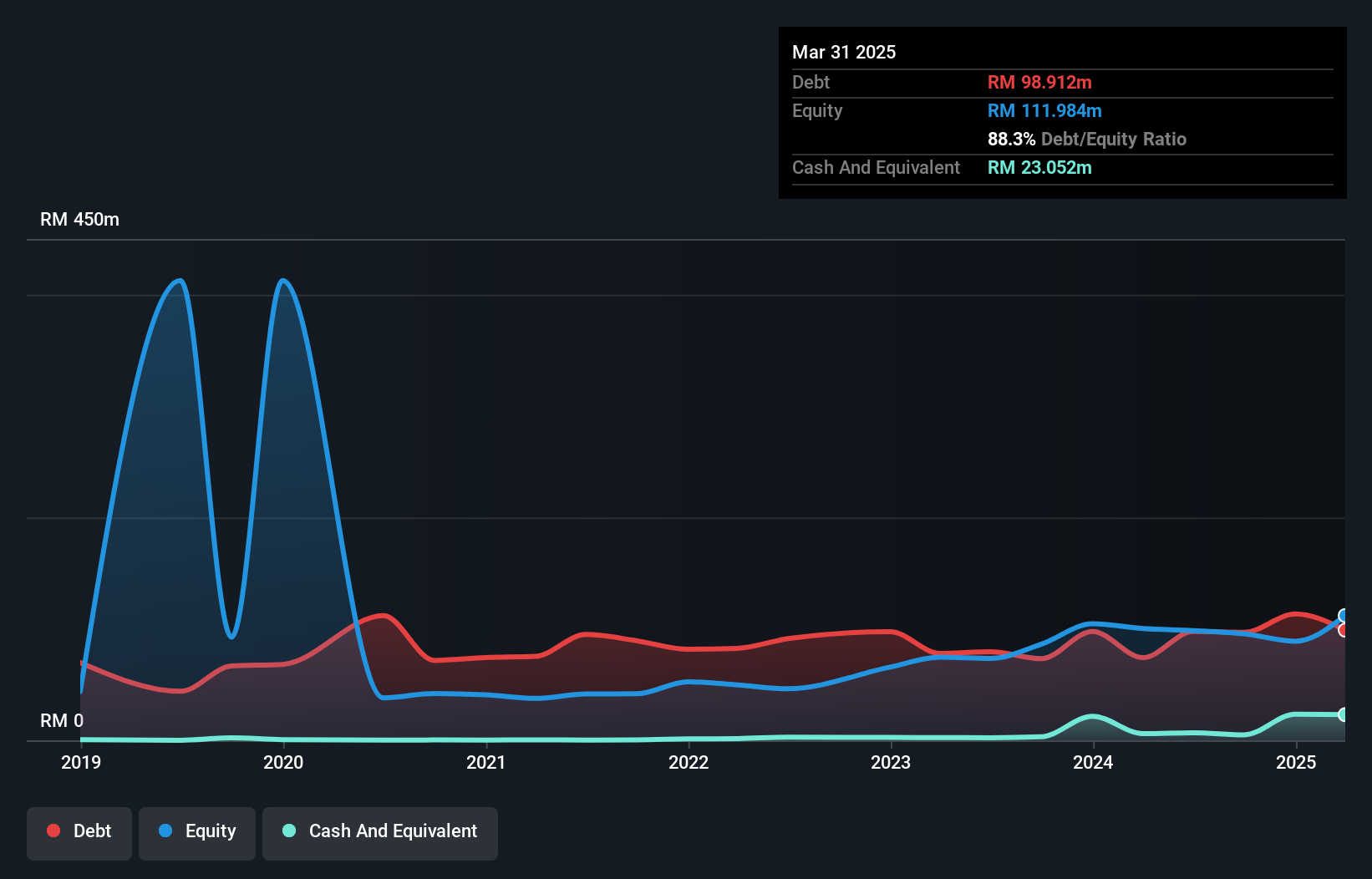Click the RM 98.912m debt value
This screenshot has width=1372, height=879.
click(1039, 83)
